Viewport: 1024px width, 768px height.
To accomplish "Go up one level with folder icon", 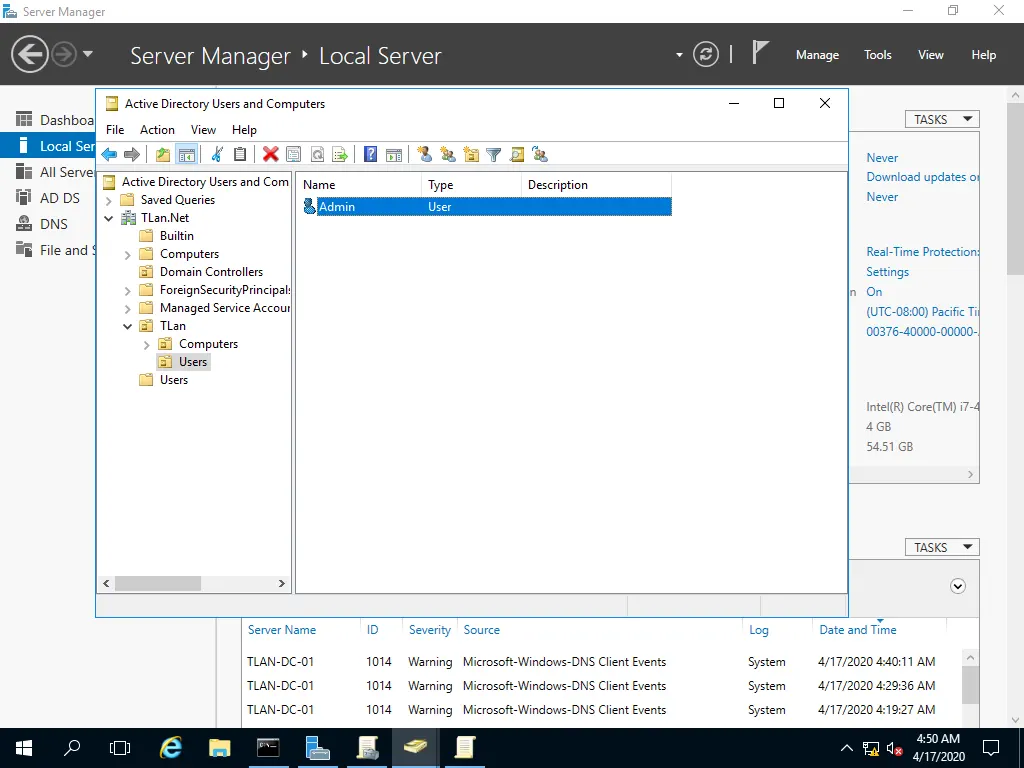I will coord(163,155).
